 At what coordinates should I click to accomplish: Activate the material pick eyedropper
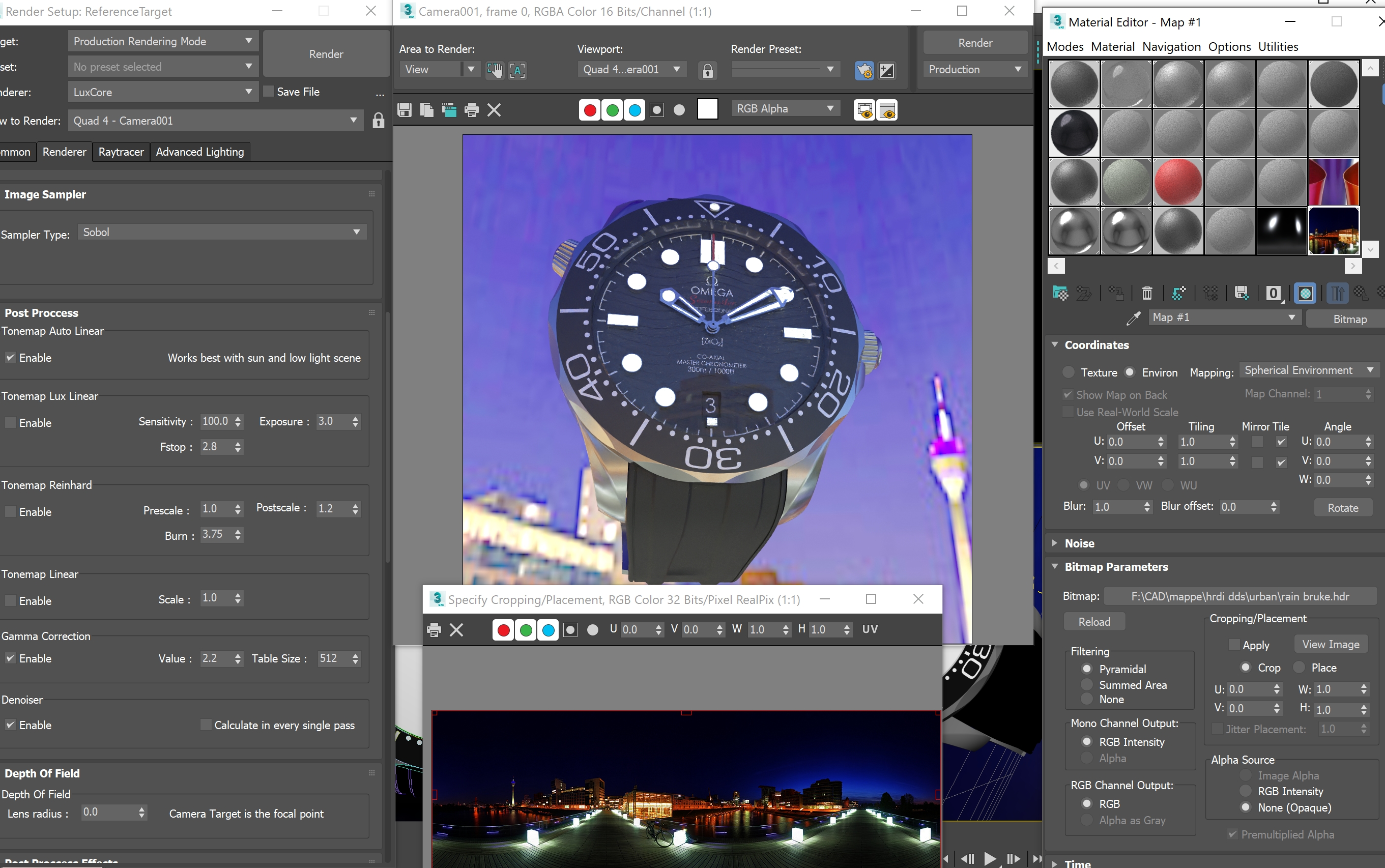click(x=1134, y=319)
